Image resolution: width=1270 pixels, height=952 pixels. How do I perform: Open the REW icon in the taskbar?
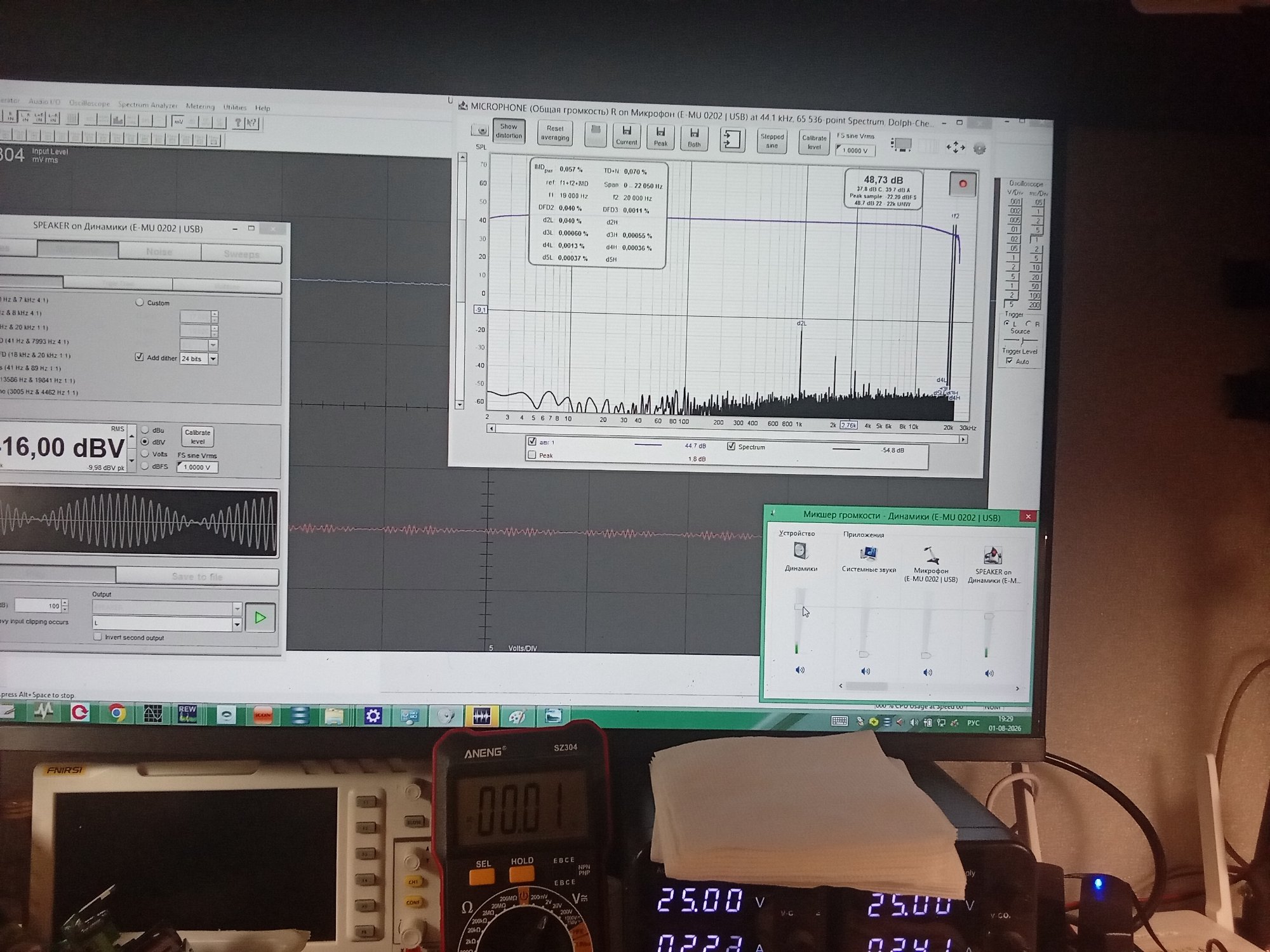point(187,714)
